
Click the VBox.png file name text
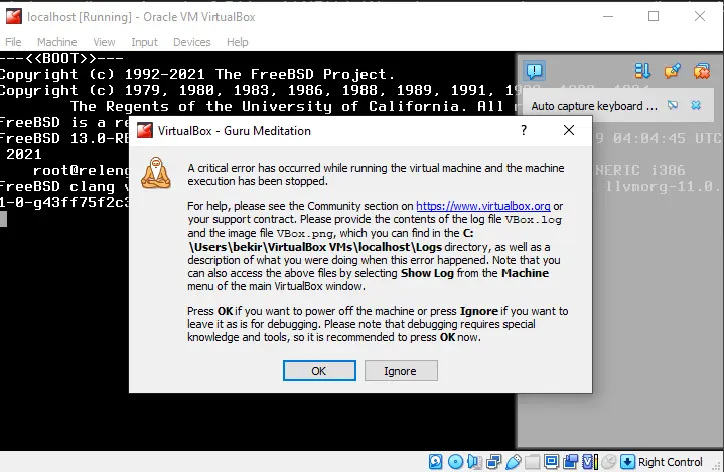(304, 233)
